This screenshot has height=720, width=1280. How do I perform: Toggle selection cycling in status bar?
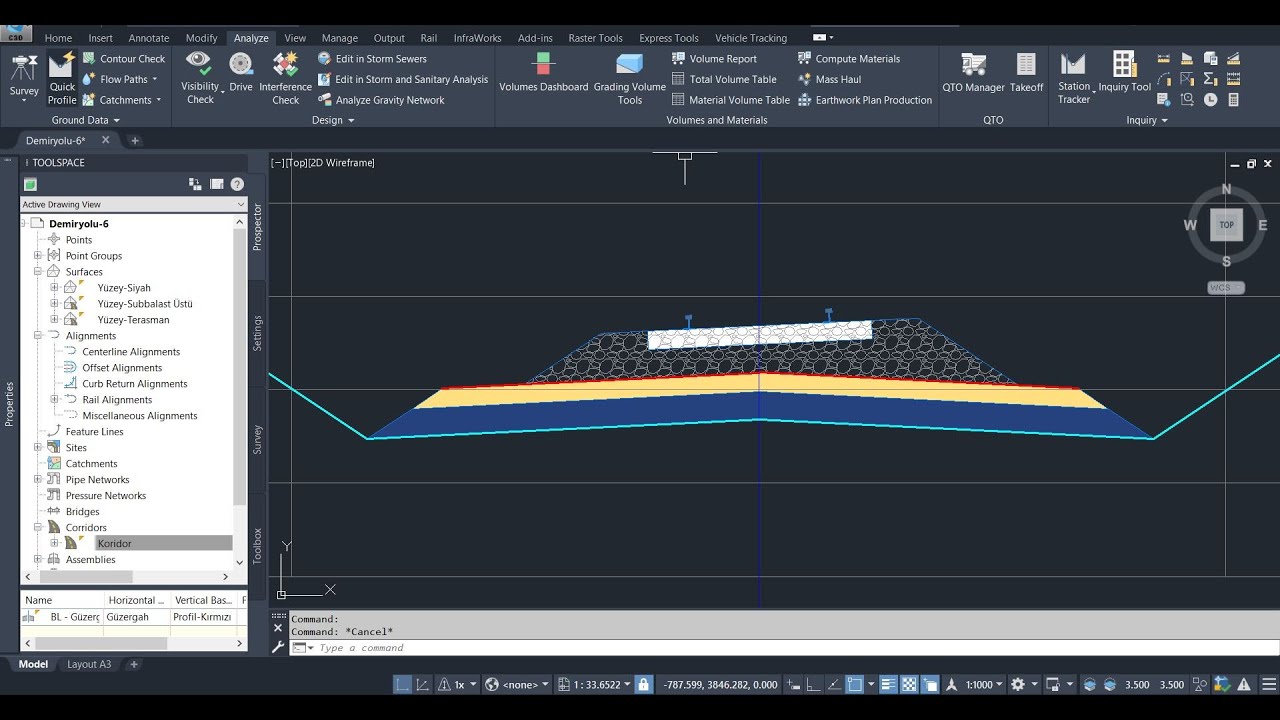(930, 685)
